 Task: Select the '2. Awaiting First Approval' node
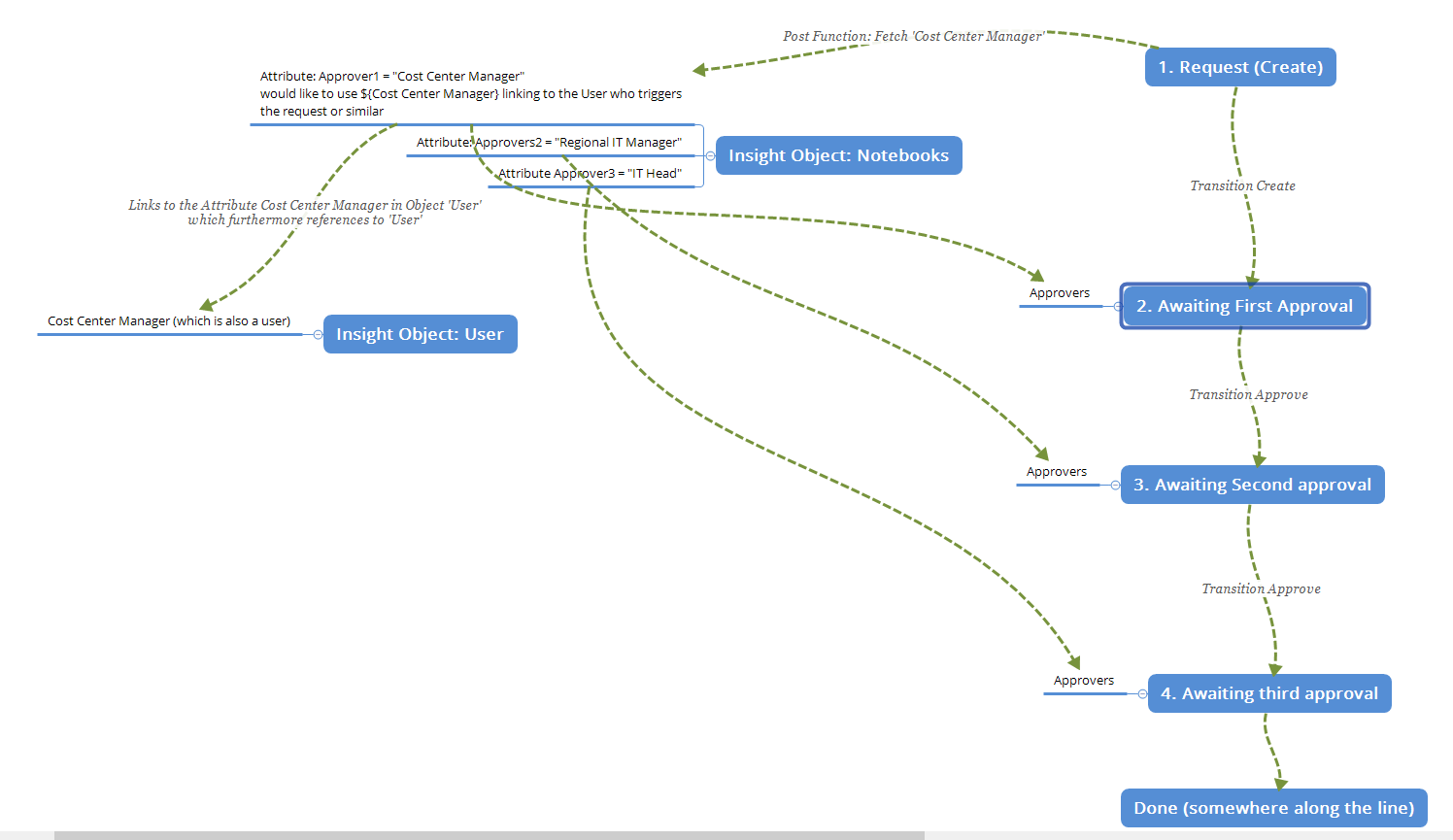click(1244, 306)
